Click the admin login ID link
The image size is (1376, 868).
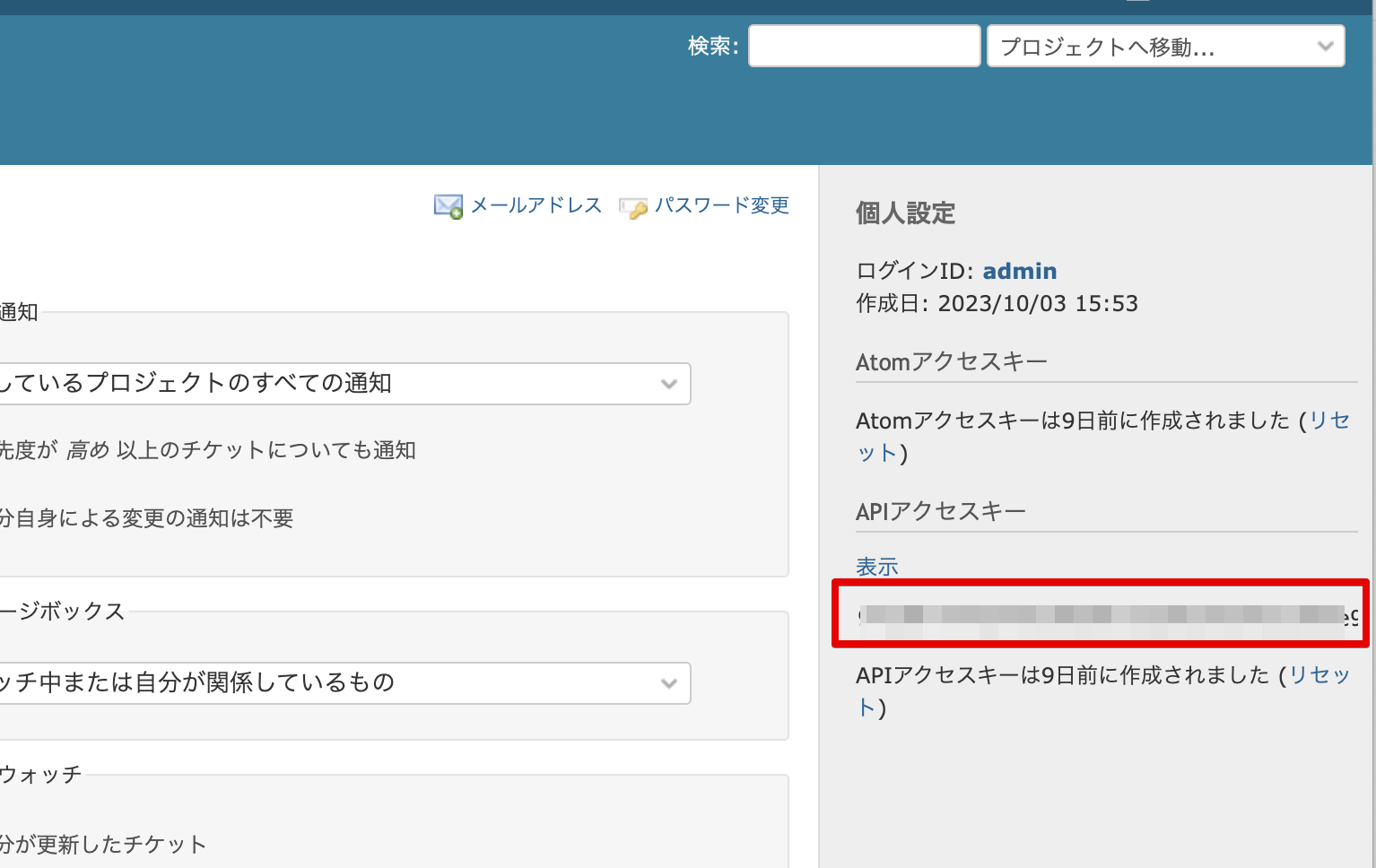coord(1019,271)
